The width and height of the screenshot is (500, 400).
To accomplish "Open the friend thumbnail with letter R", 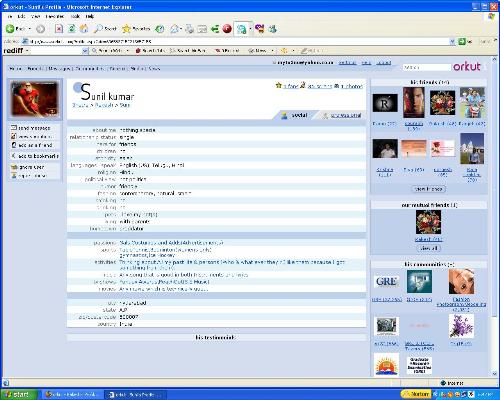I will [x=385, y=103].
